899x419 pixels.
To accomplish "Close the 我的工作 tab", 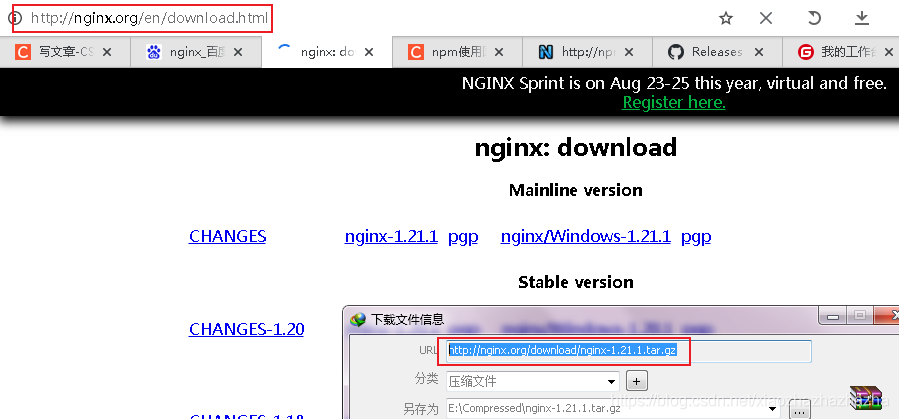I will tap(889, 52).
